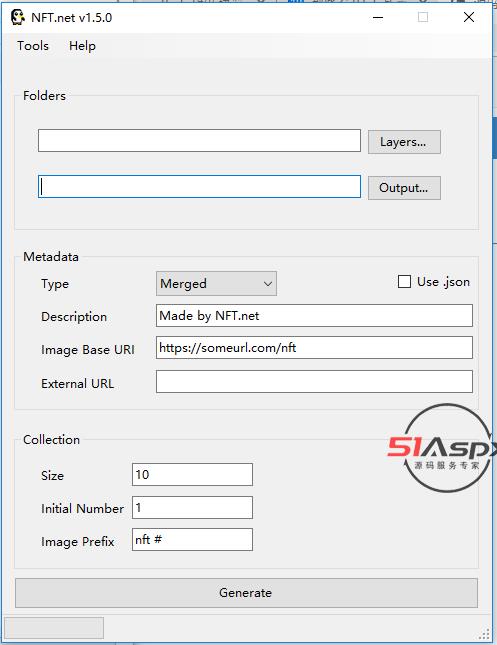This screenshot has height=645, width=497.
Task: Click the NFT.net penguin app icon
Action: click(18, 18)
